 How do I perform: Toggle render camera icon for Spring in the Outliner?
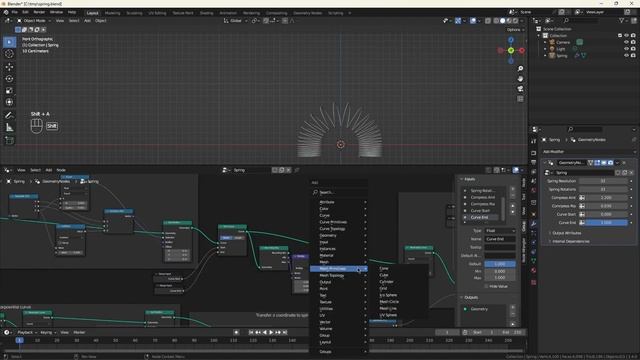(x=633, y=56)
